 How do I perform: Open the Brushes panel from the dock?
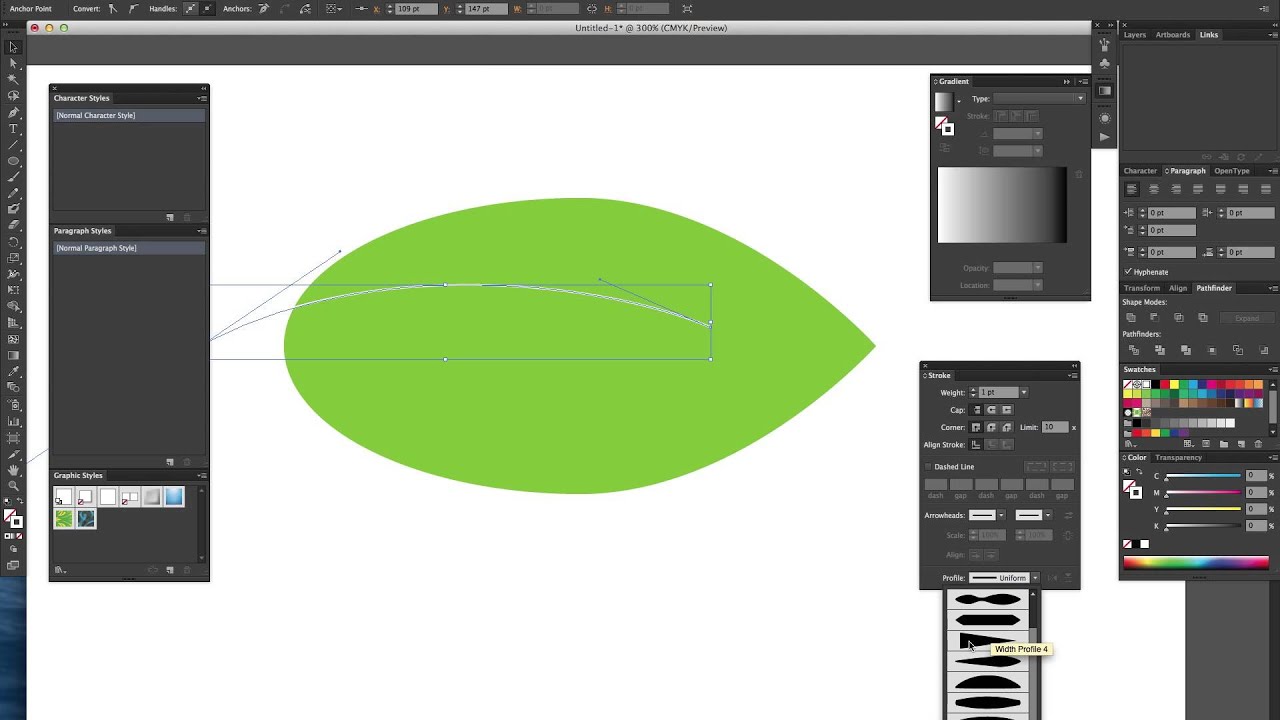pos(1104,46)
